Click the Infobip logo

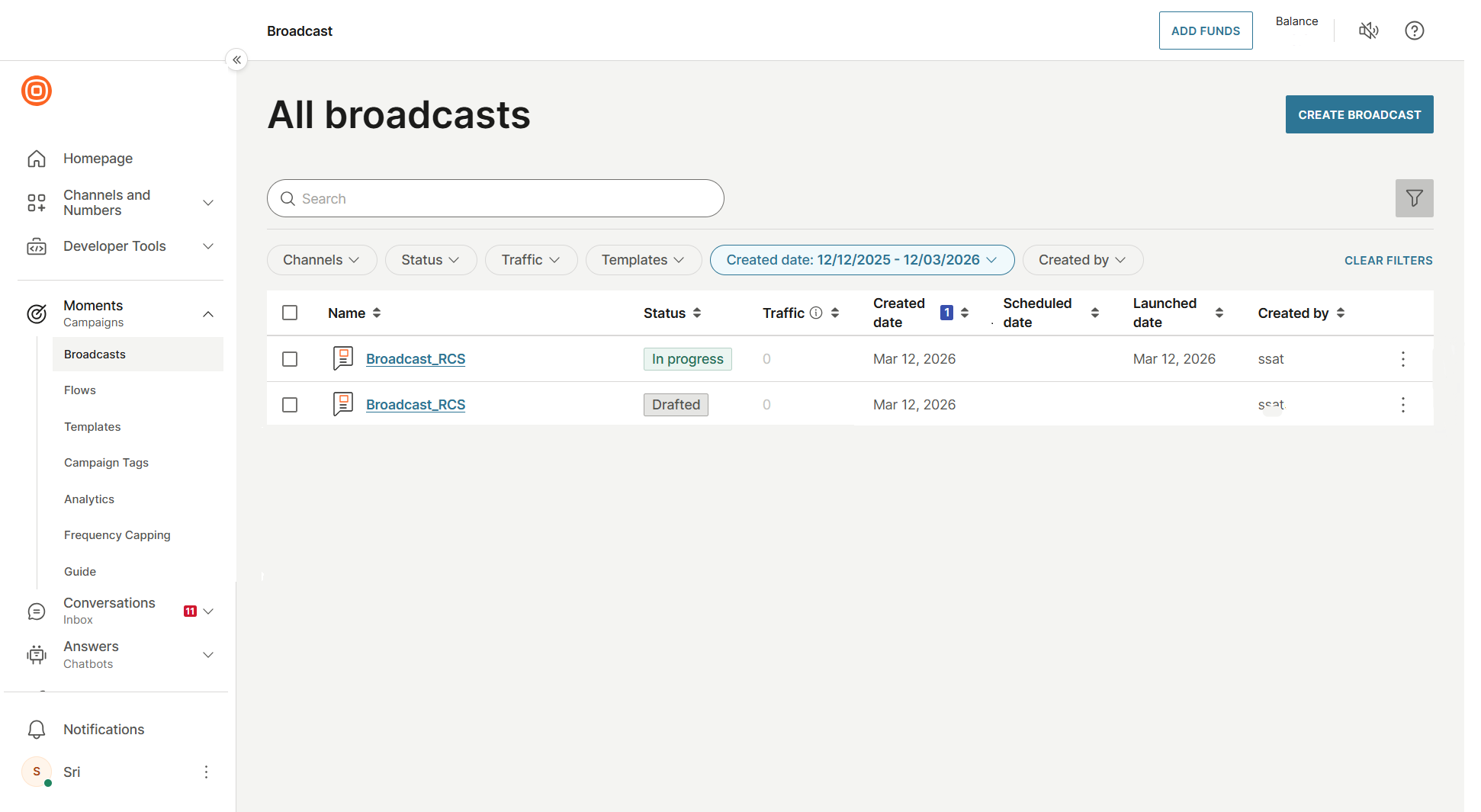point(37,91)
